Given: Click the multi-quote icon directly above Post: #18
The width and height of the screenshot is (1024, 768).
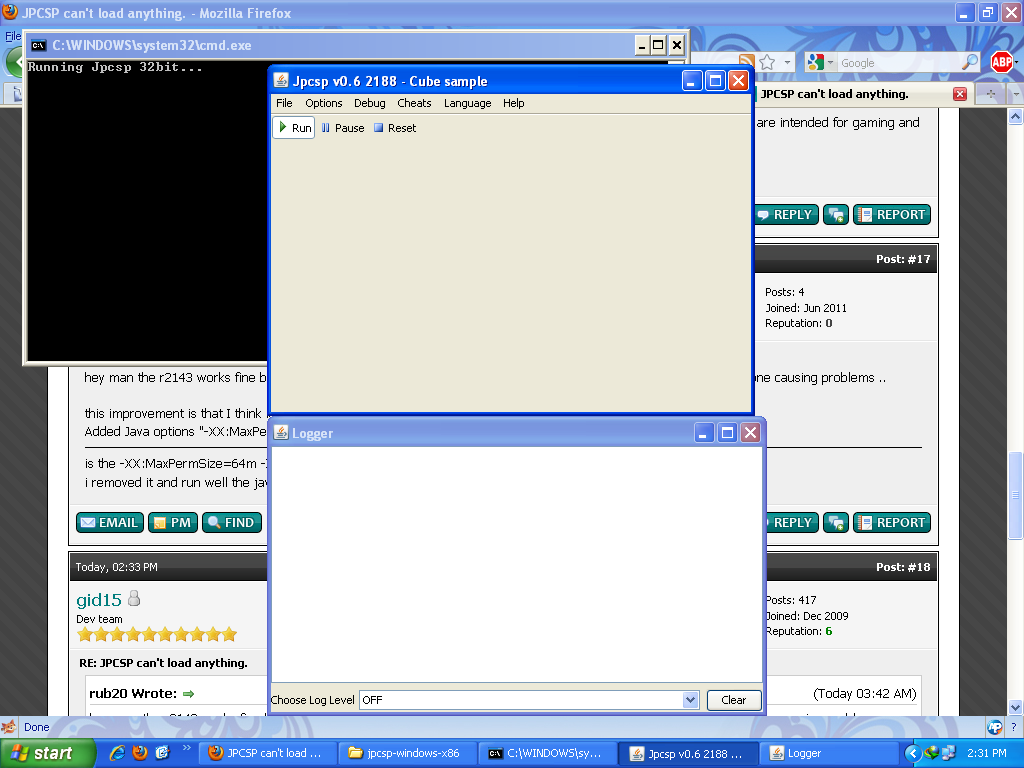Looking at the screenshot, I should click(835, 522).
